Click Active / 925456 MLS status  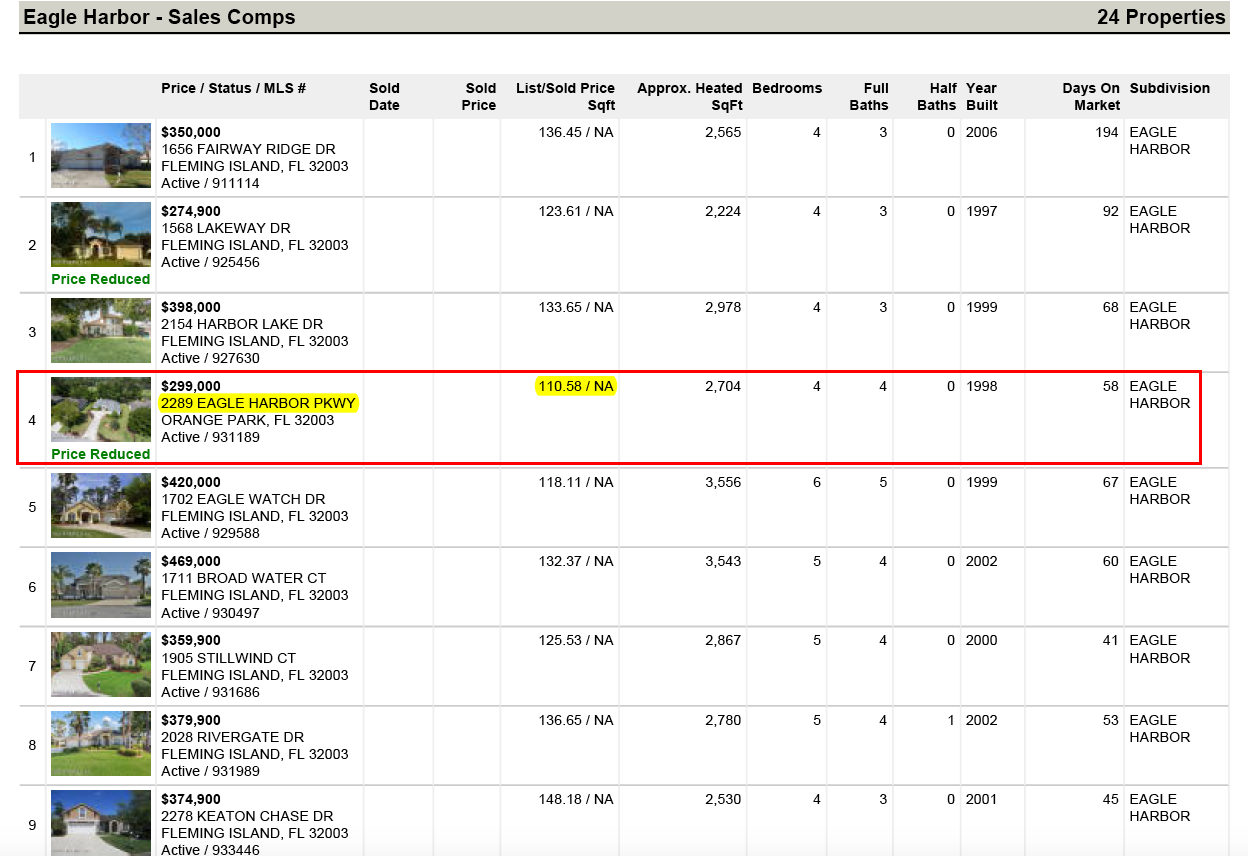(210, 262)
